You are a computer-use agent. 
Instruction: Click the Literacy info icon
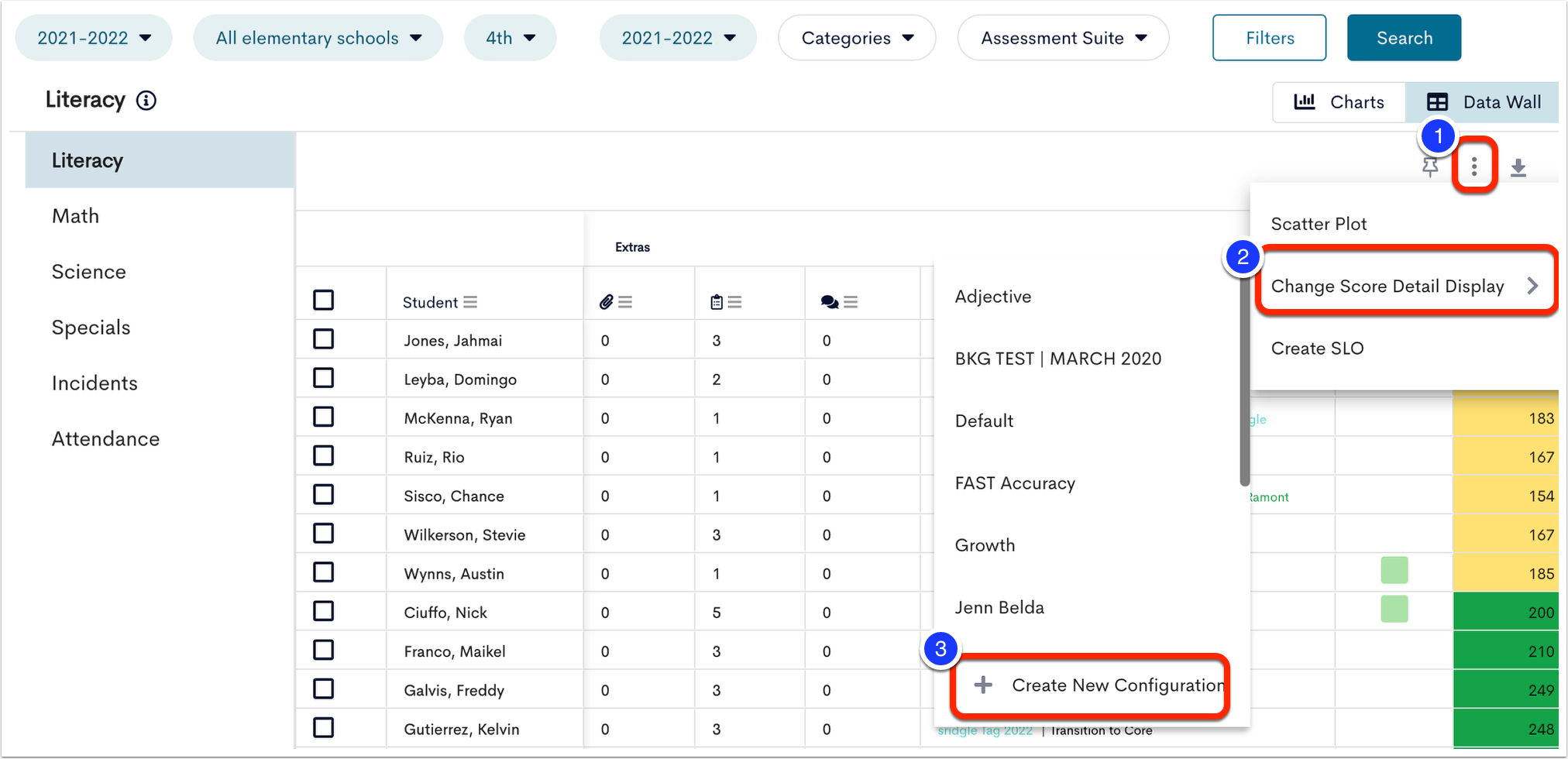146,101
